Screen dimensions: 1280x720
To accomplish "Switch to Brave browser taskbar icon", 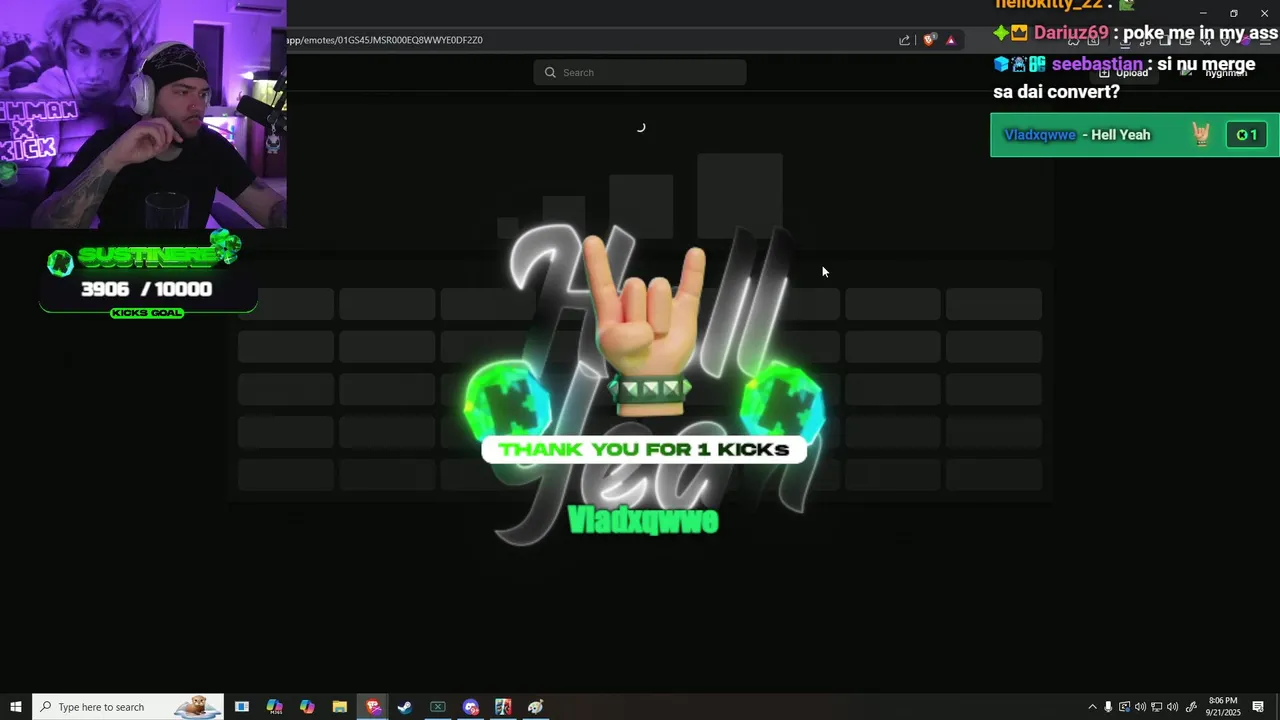I will click(373, 707).
